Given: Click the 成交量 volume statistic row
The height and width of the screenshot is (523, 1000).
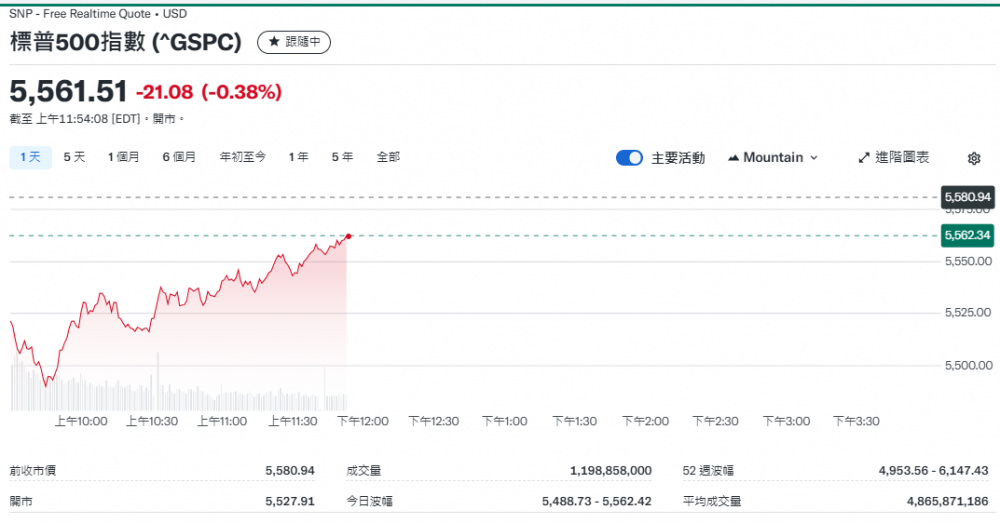Looking at the screenshot, I should point(499,470).
